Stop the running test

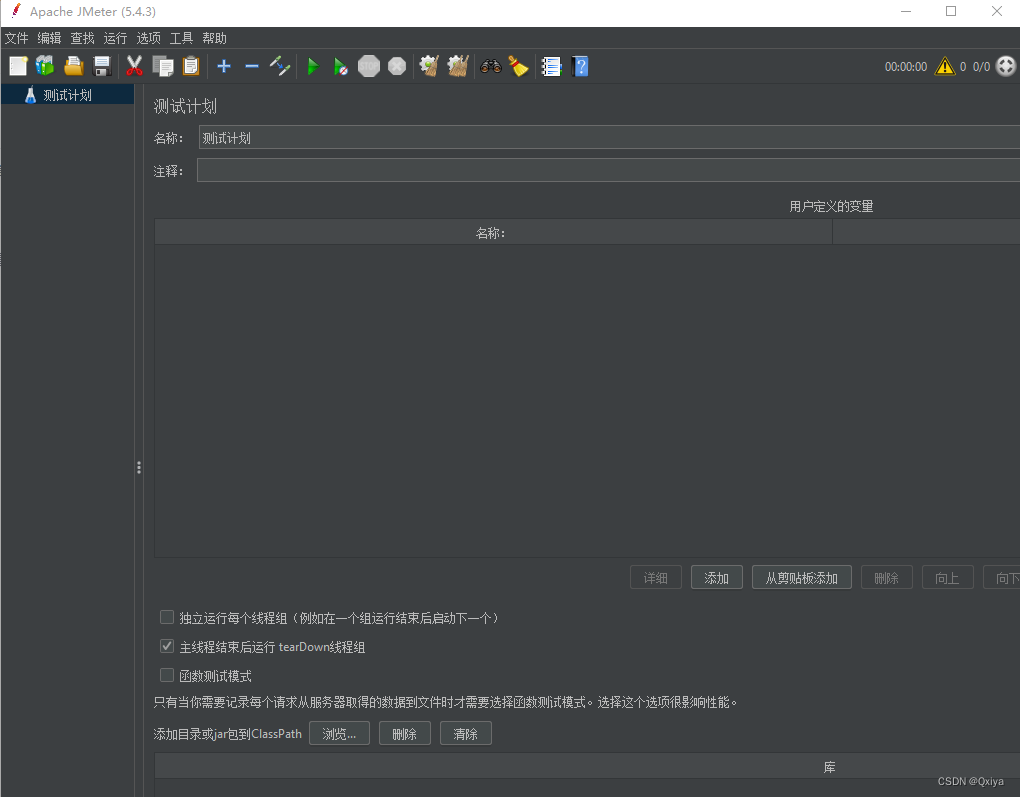point(369,66)
